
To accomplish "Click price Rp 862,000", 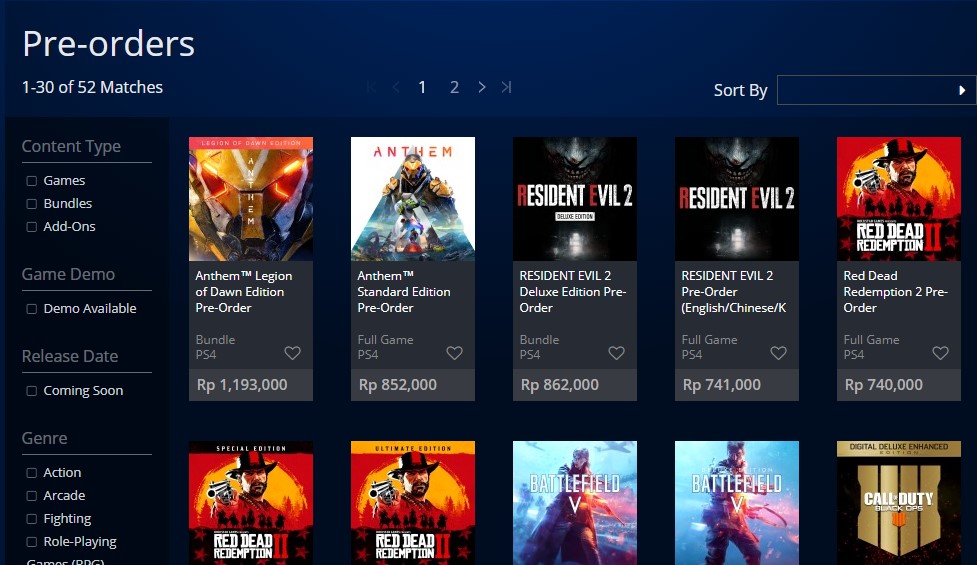I will 560,385.
